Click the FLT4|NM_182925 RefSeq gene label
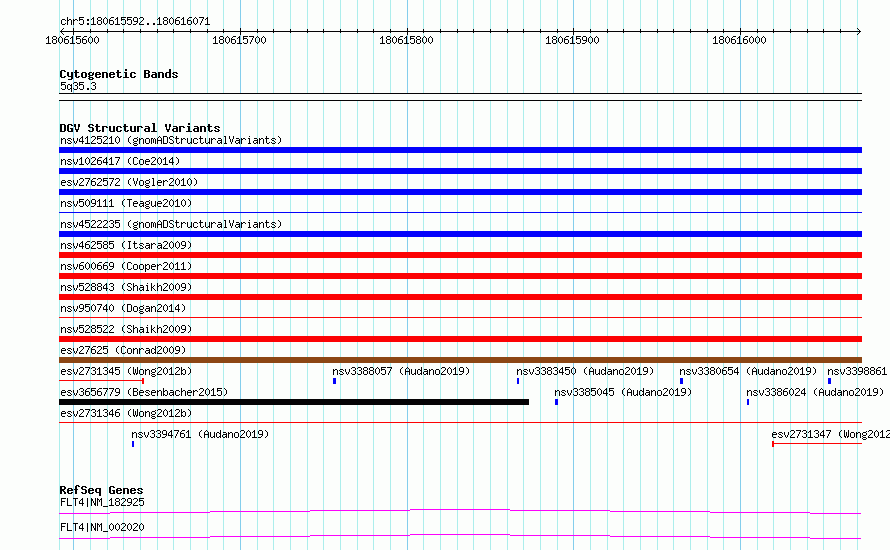Viewport: 890px width, 550px height. pos(102,502)
